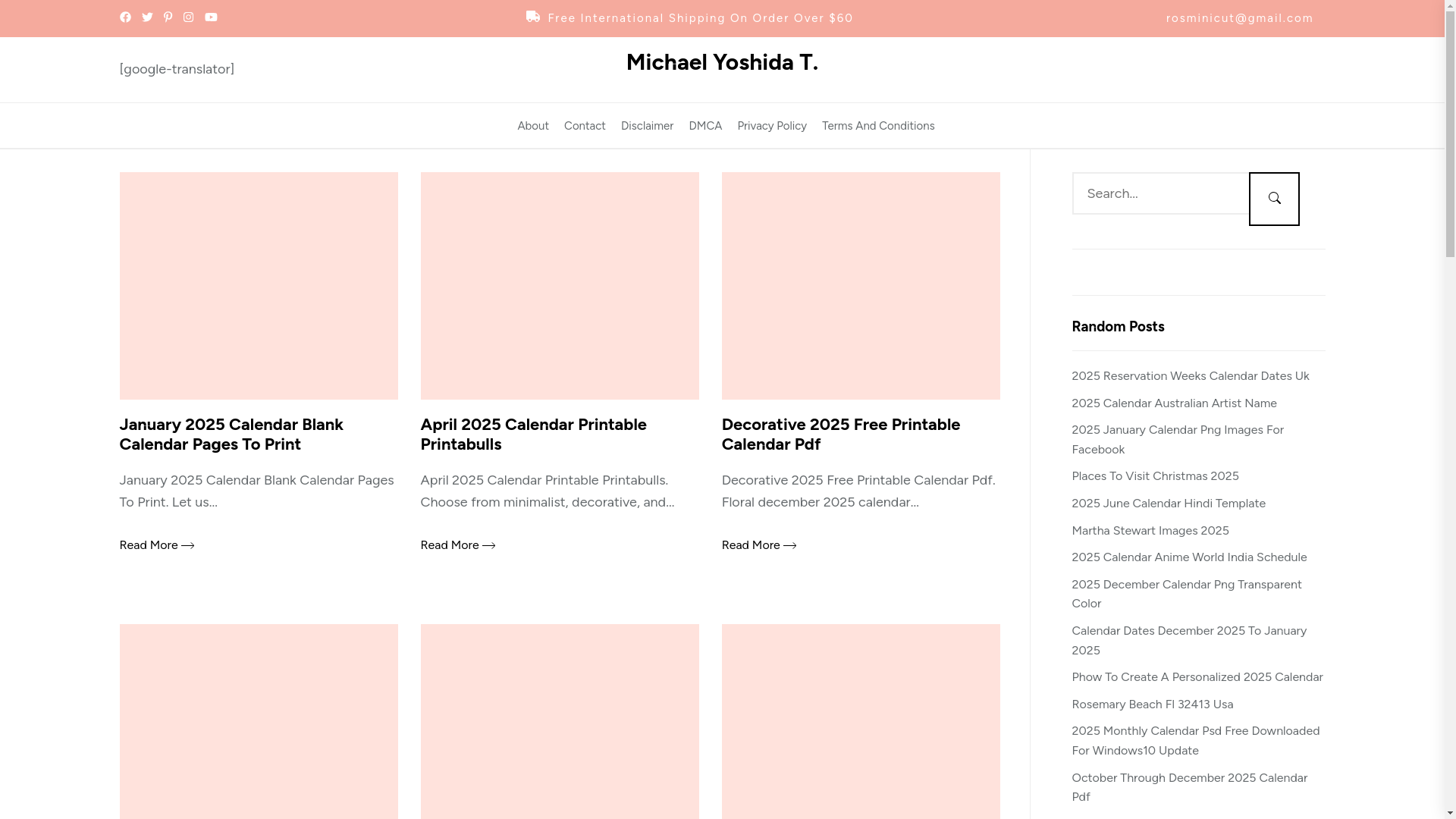Screen dimensions: 1456x819
Task: Open Decorative 2025 Free Printable Calendar Pdf title
Action: tap(840, 434)
